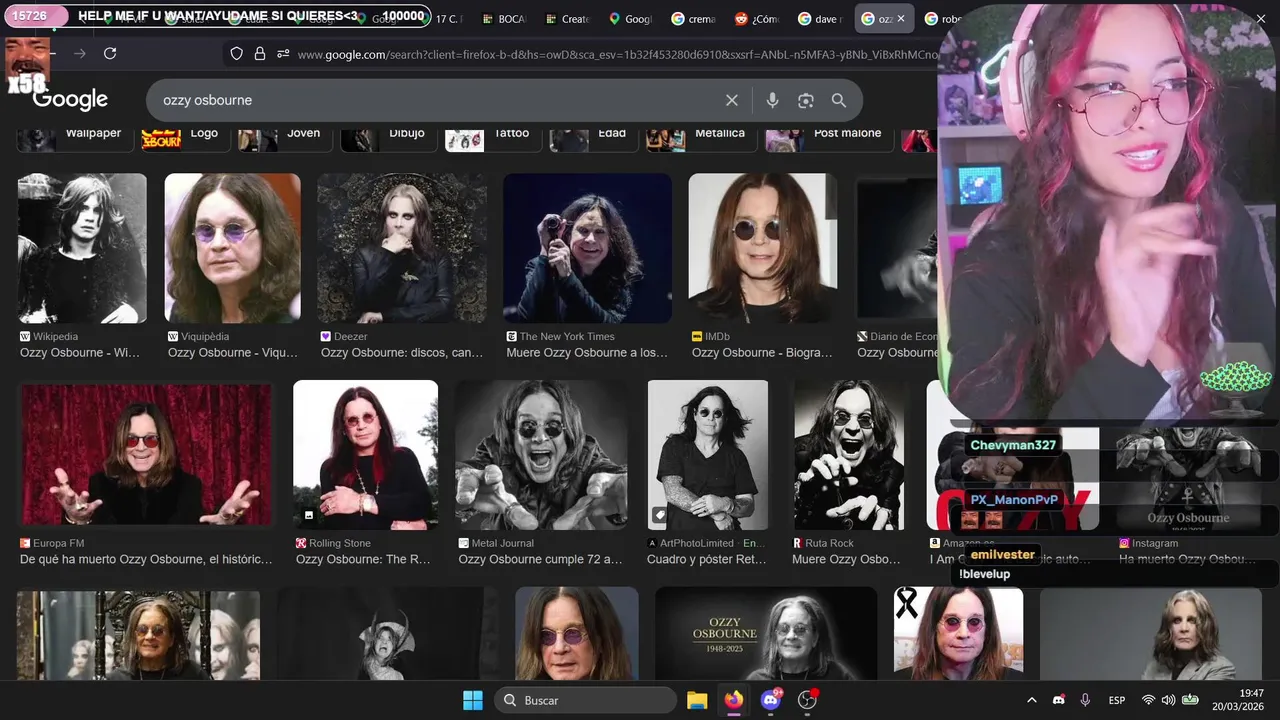The width and height of the screenshot is (1280, 720).
Task: Open OBS Studio from the taskbar
Action: 808,700
